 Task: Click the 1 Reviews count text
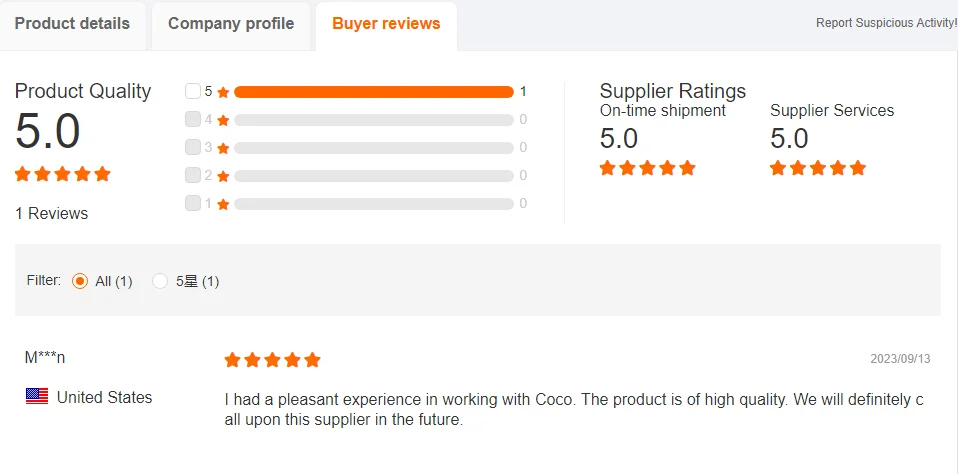52,213
